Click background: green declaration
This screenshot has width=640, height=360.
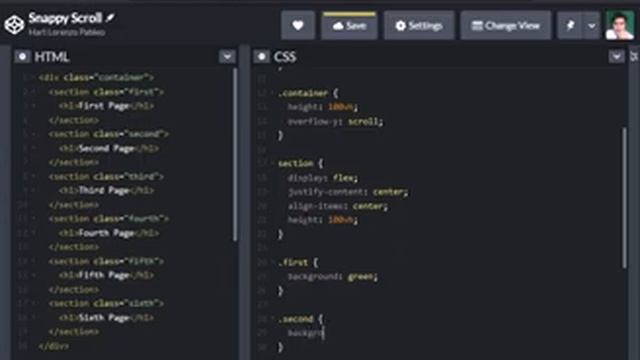333,277
